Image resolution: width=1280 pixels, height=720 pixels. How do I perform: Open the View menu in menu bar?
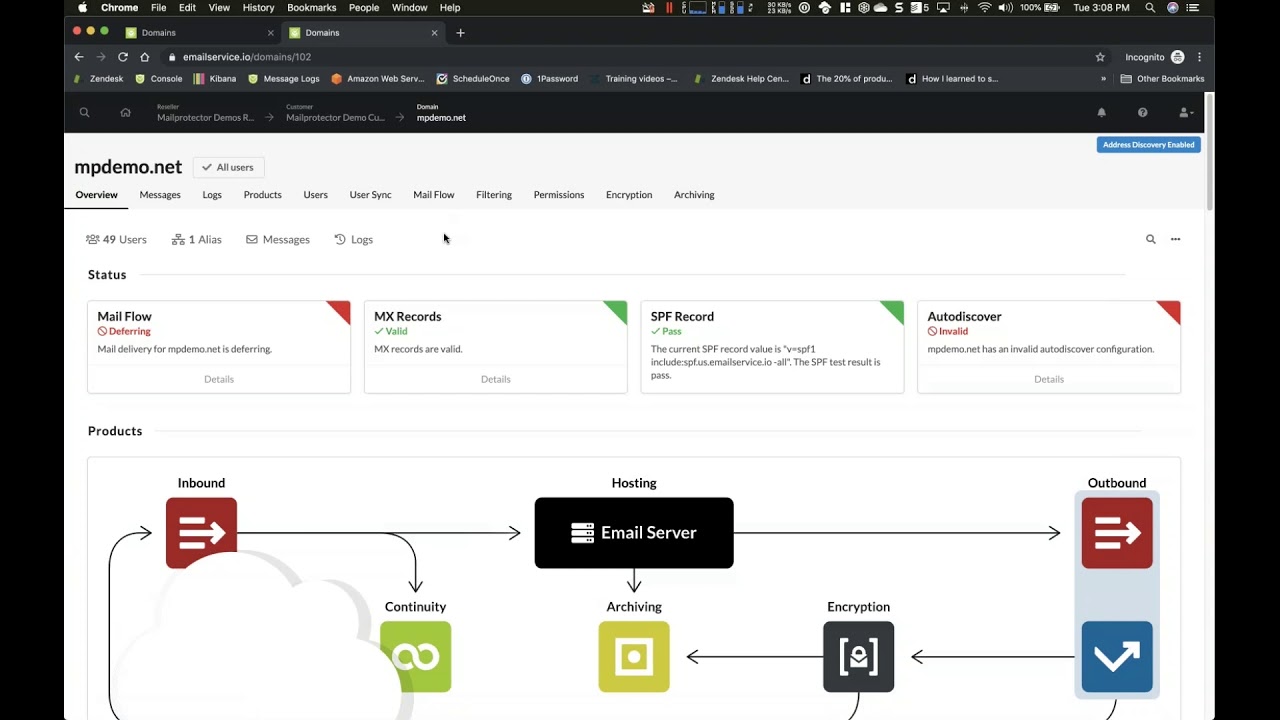pyautogui.click(x=219, y=8)
